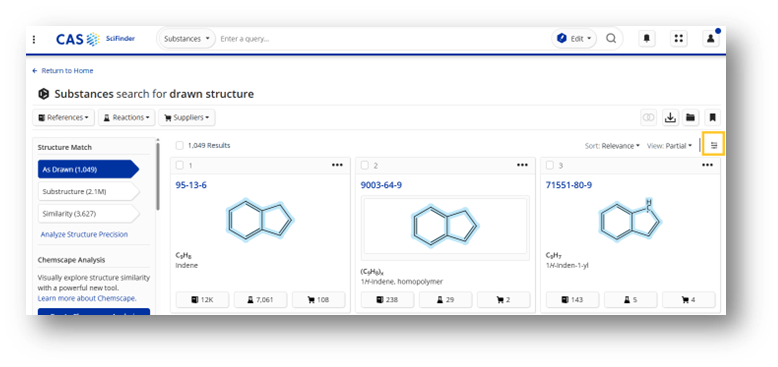Click the bookmark results icon
The width and height of the screenshot is (778, 367).
coord(713,118)
